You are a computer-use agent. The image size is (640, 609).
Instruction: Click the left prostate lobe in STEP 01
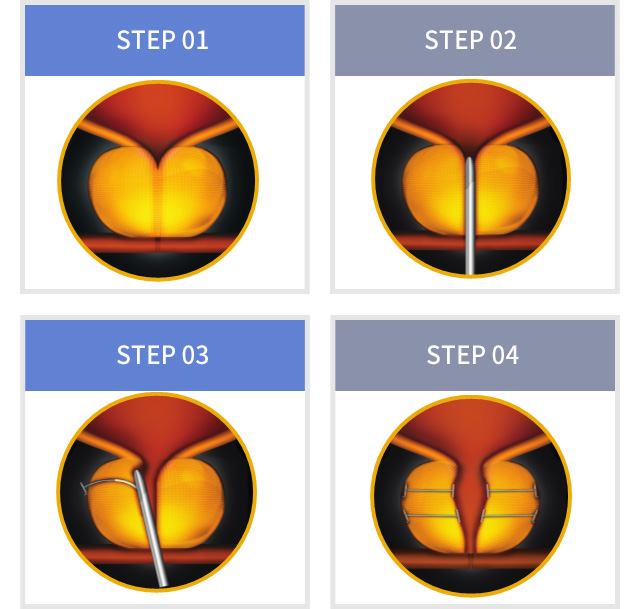pyautogui.click(x=124, y=192)
